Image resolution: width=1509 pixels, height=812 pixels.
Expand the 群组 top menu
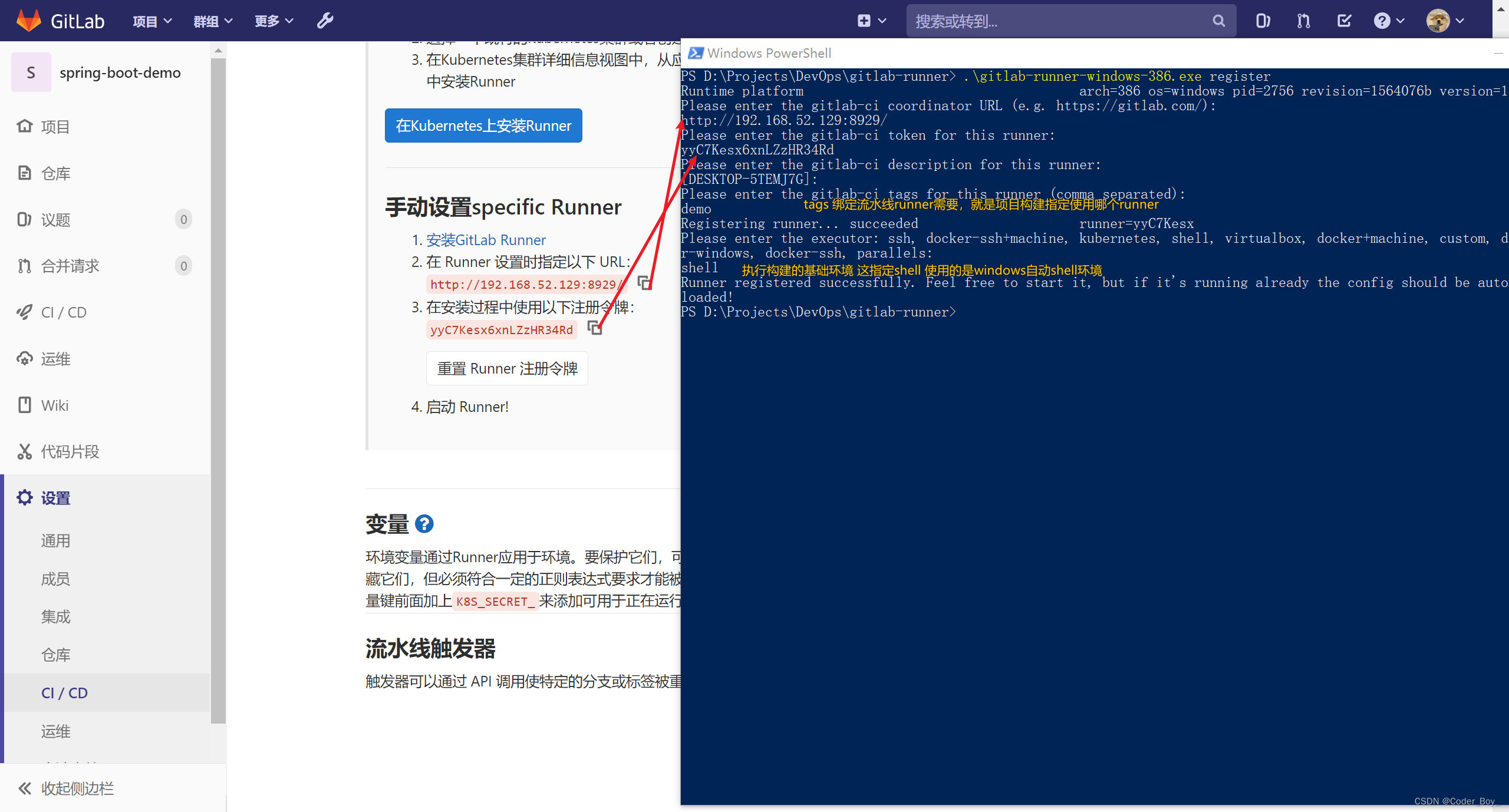[213, 21]
